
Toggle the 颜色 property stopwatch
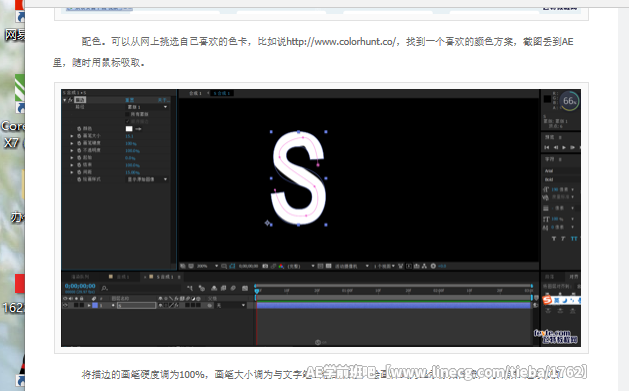pyautogui.click(x=79, y=129)
